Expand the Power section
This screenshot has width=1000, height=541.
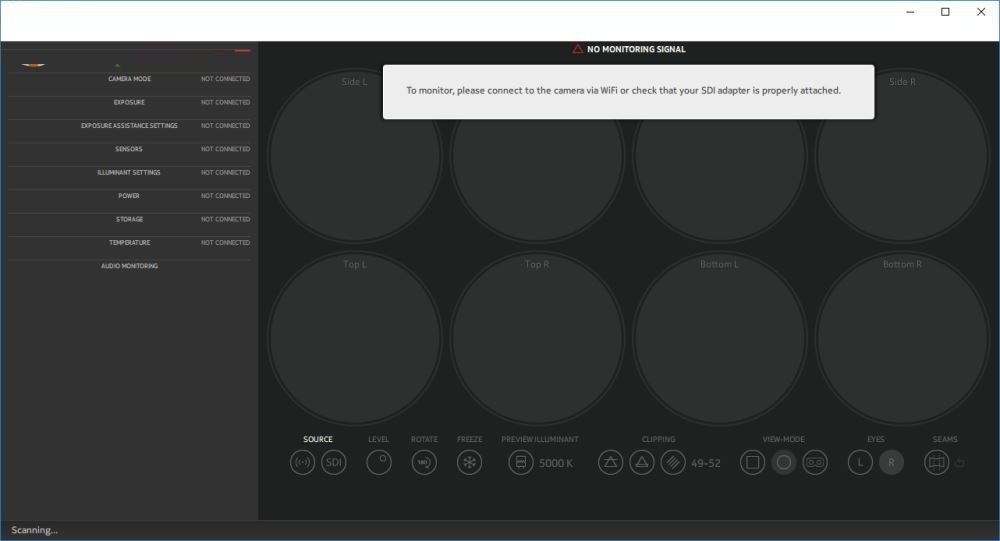point(129,196)
